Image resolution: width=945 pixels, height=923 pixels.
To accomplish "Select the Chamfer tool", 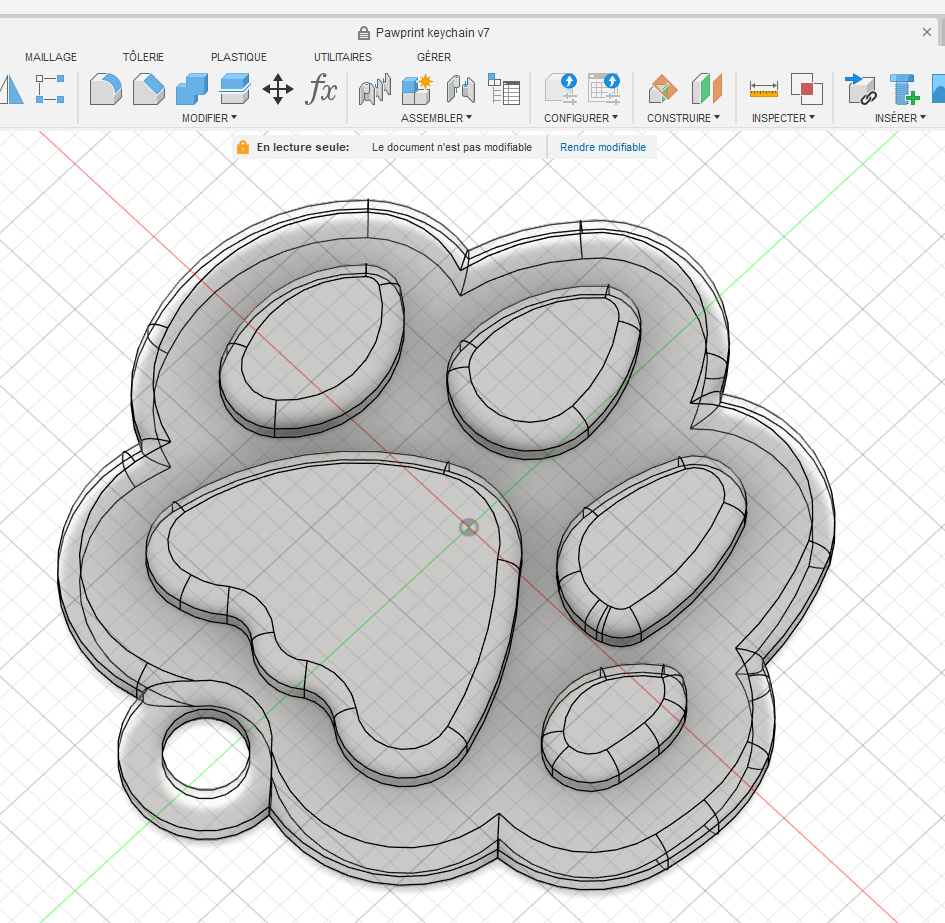I will [x=149, y=89].
